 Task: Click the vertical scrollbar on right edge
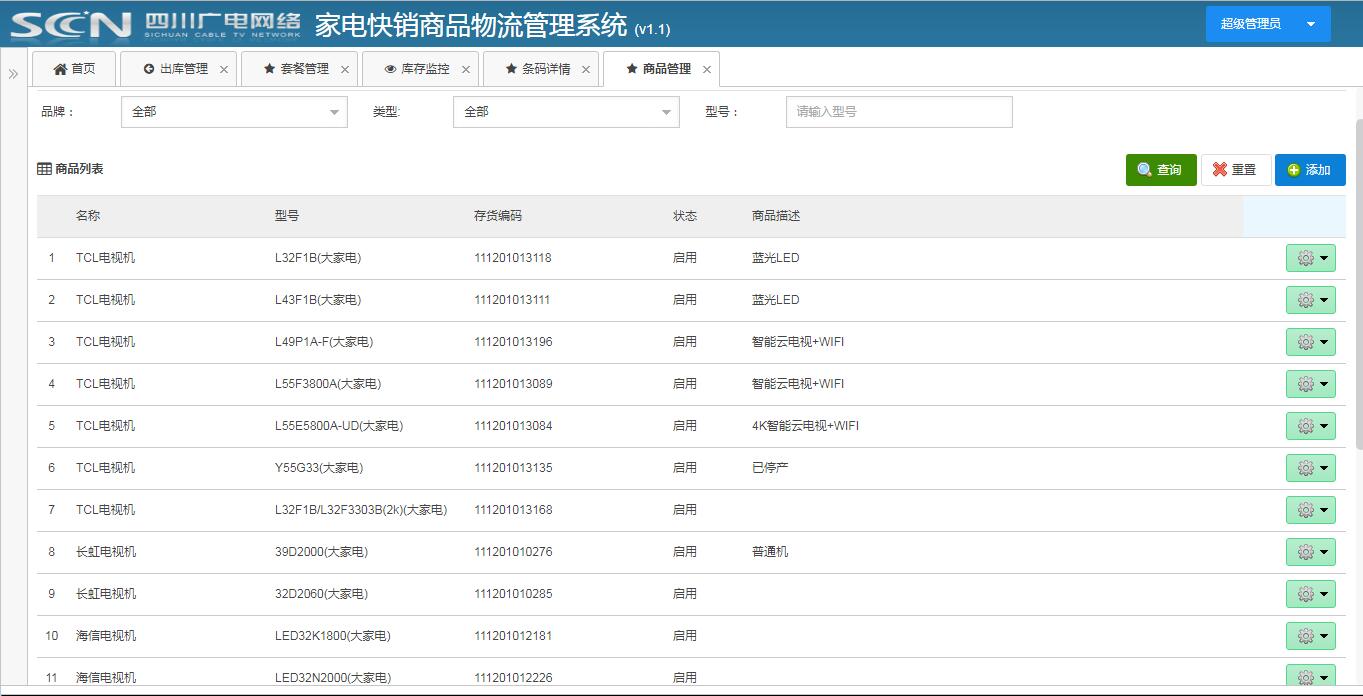pyautogui.click(x=1356, y=300)
